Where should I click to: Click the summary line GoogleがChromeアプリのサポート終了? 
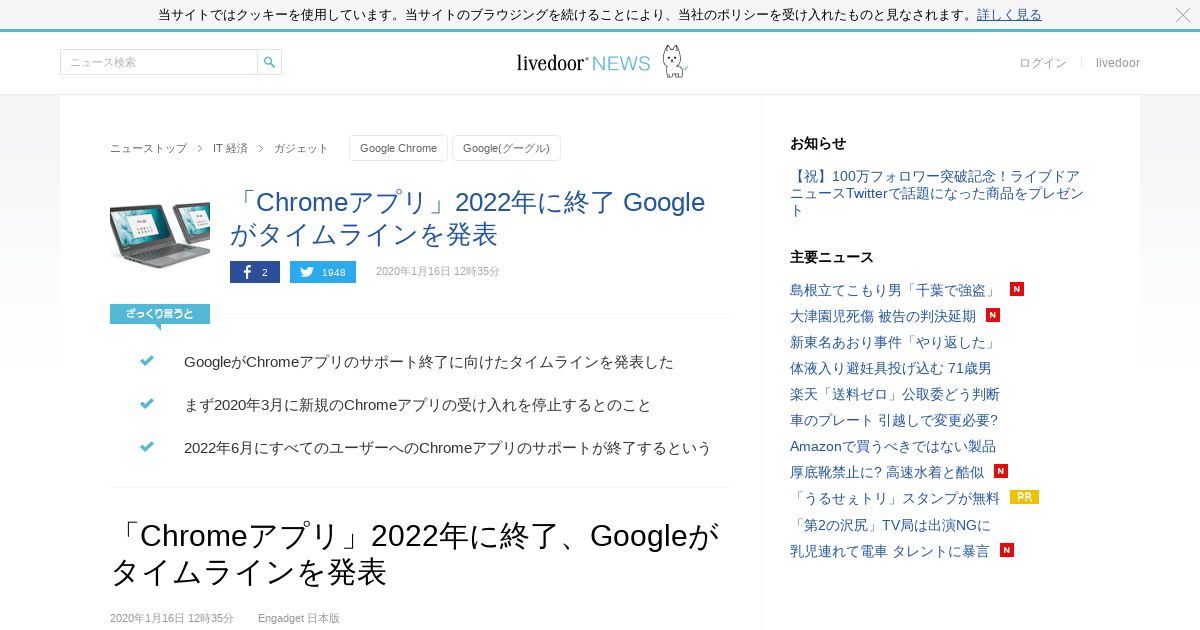tap(429, 362)
